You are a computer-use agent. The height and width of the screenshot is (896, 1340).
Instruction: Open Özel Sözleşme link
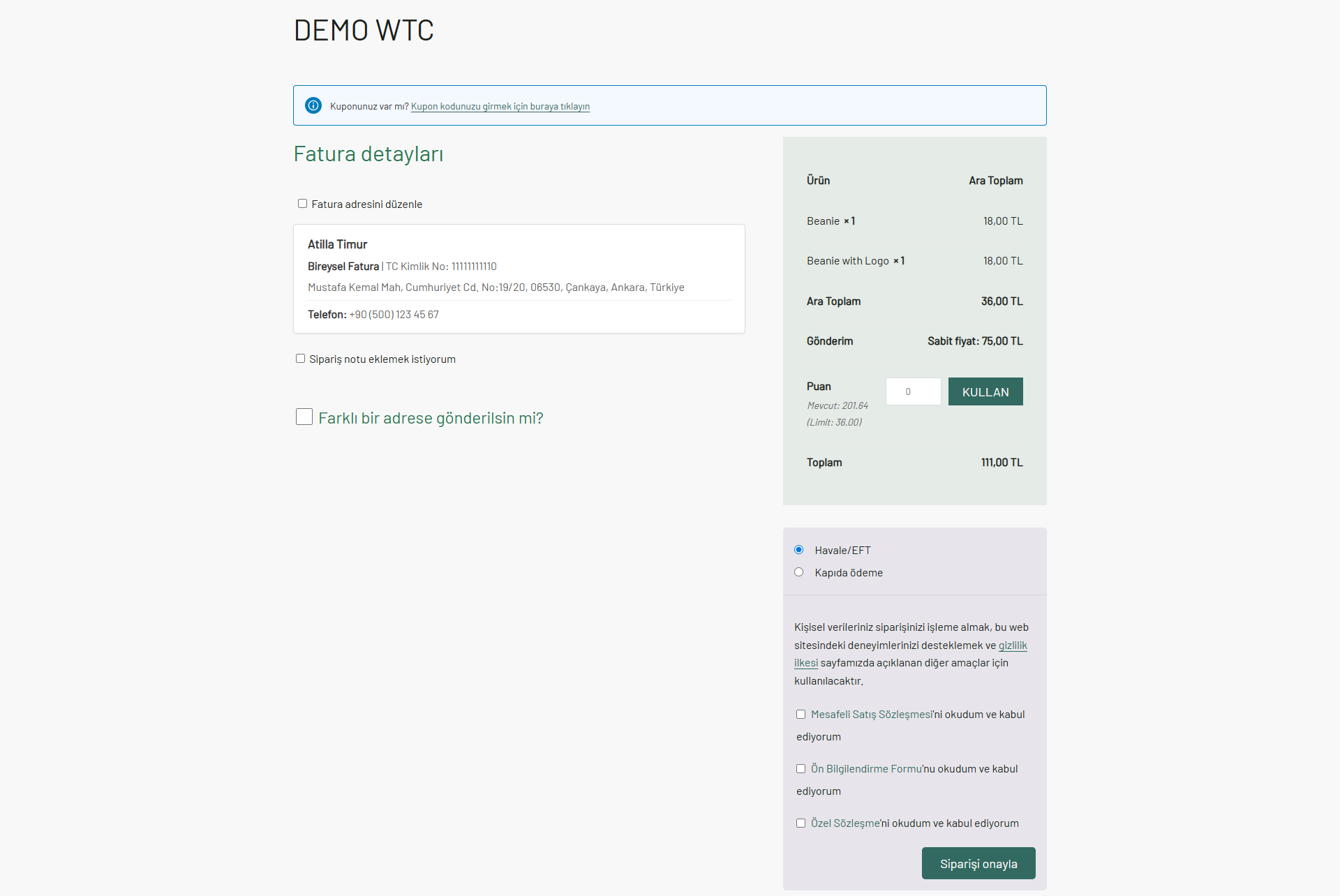[x=845, y=823]
